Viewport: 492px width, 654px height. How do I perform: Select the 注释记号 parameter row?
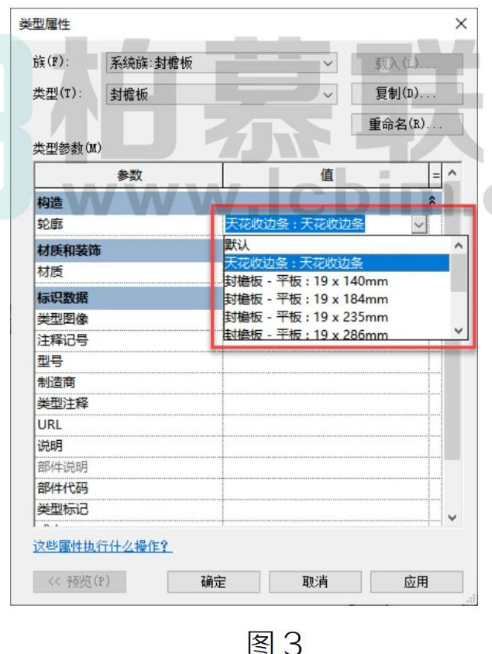[128, 340]
